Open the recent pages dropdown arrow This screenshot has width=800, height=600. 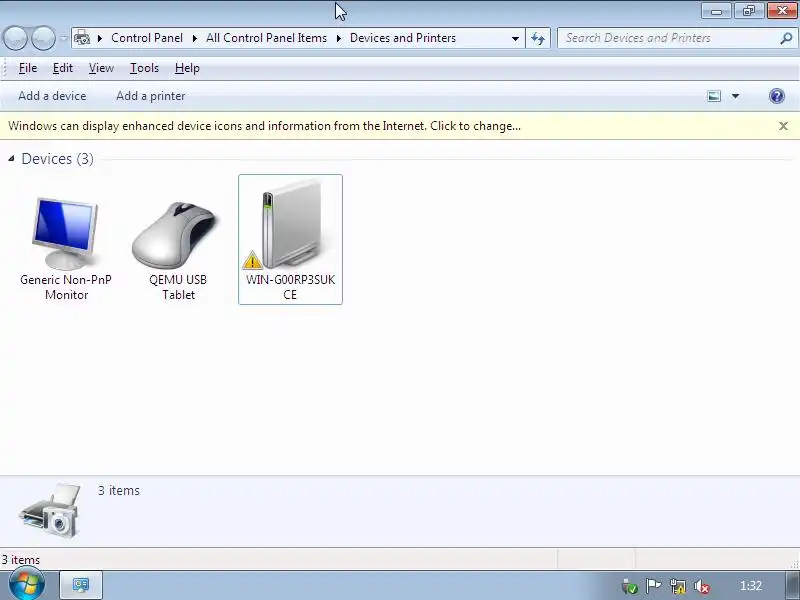[63, 38]
